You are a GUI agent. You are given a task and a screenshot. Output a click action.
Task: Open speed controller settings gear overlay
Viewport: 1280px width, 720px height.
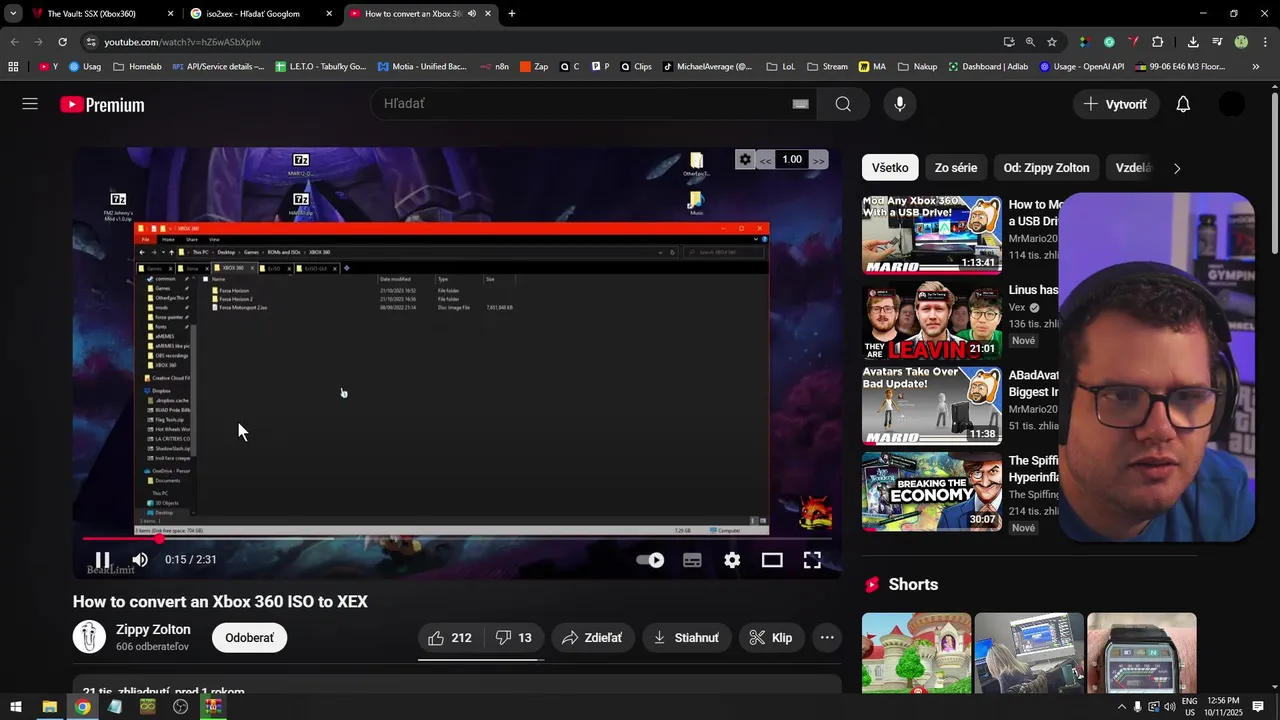(x=745, y=159)
